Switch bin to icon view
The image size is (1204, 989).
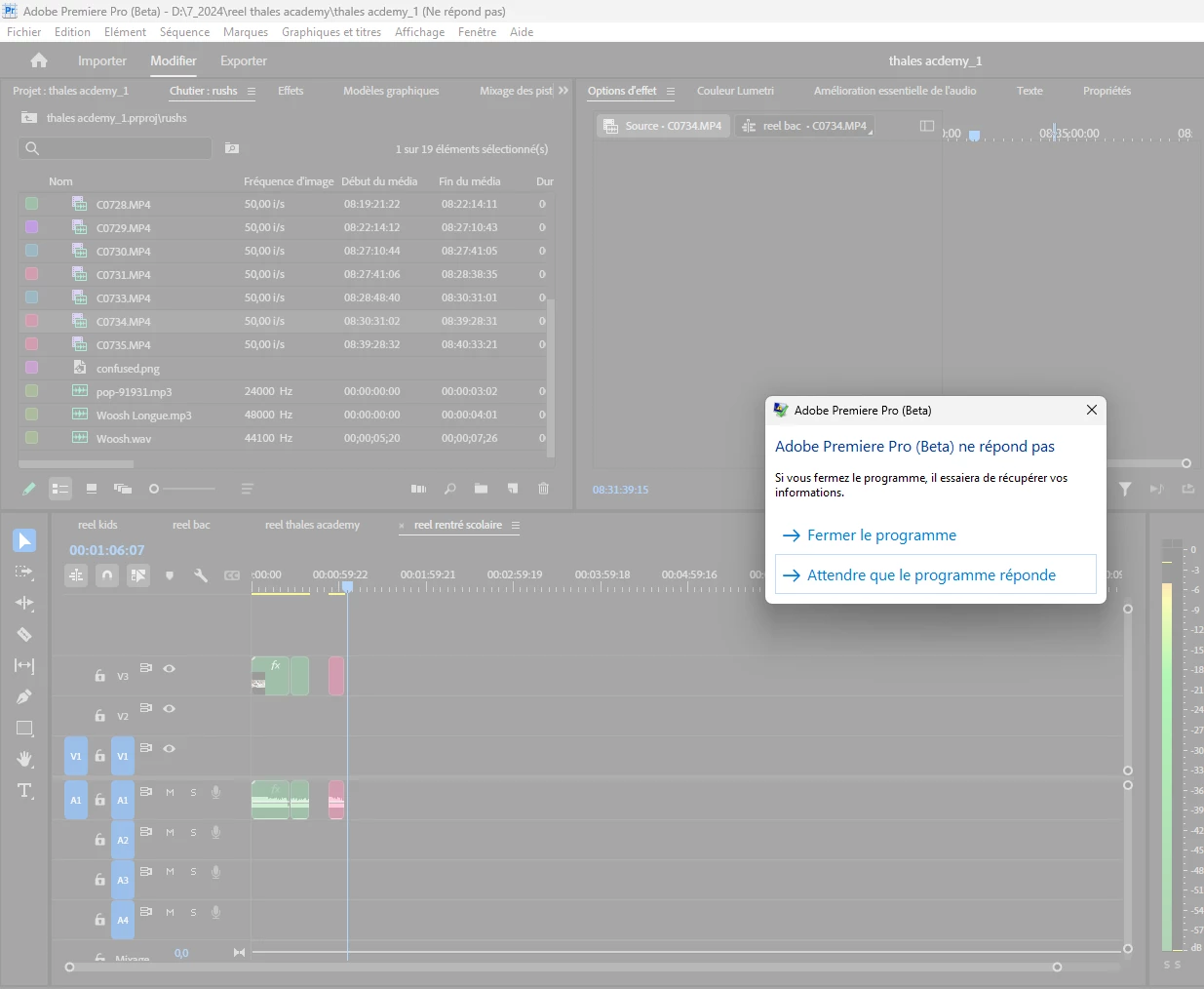pos(92,489)
